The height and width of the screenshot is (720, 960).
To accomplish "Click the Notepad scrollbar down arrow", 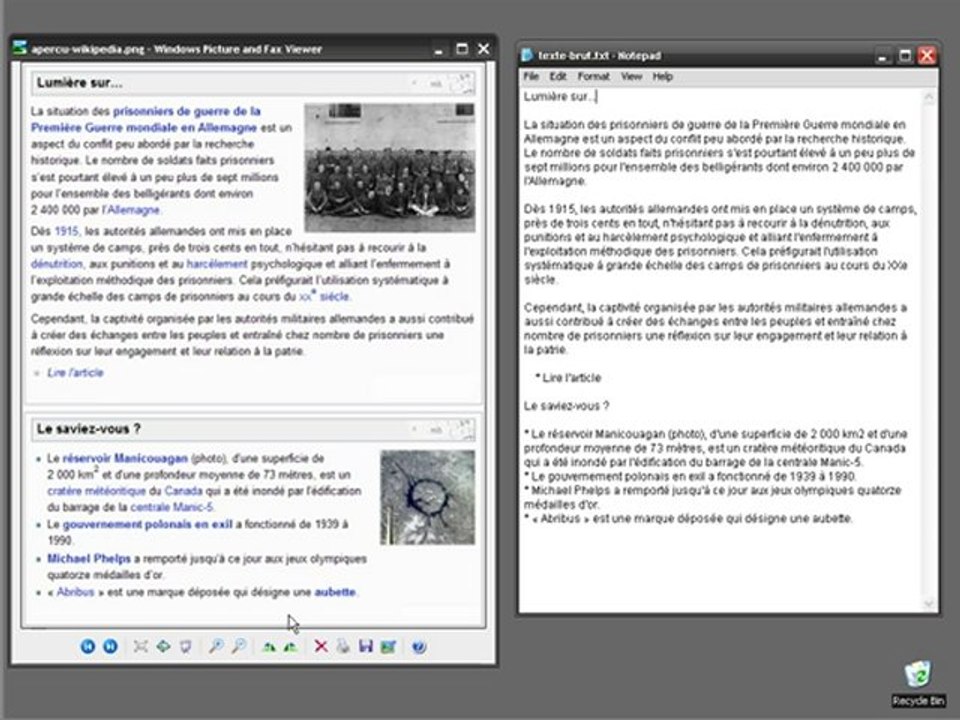I will tap(929, 604).
